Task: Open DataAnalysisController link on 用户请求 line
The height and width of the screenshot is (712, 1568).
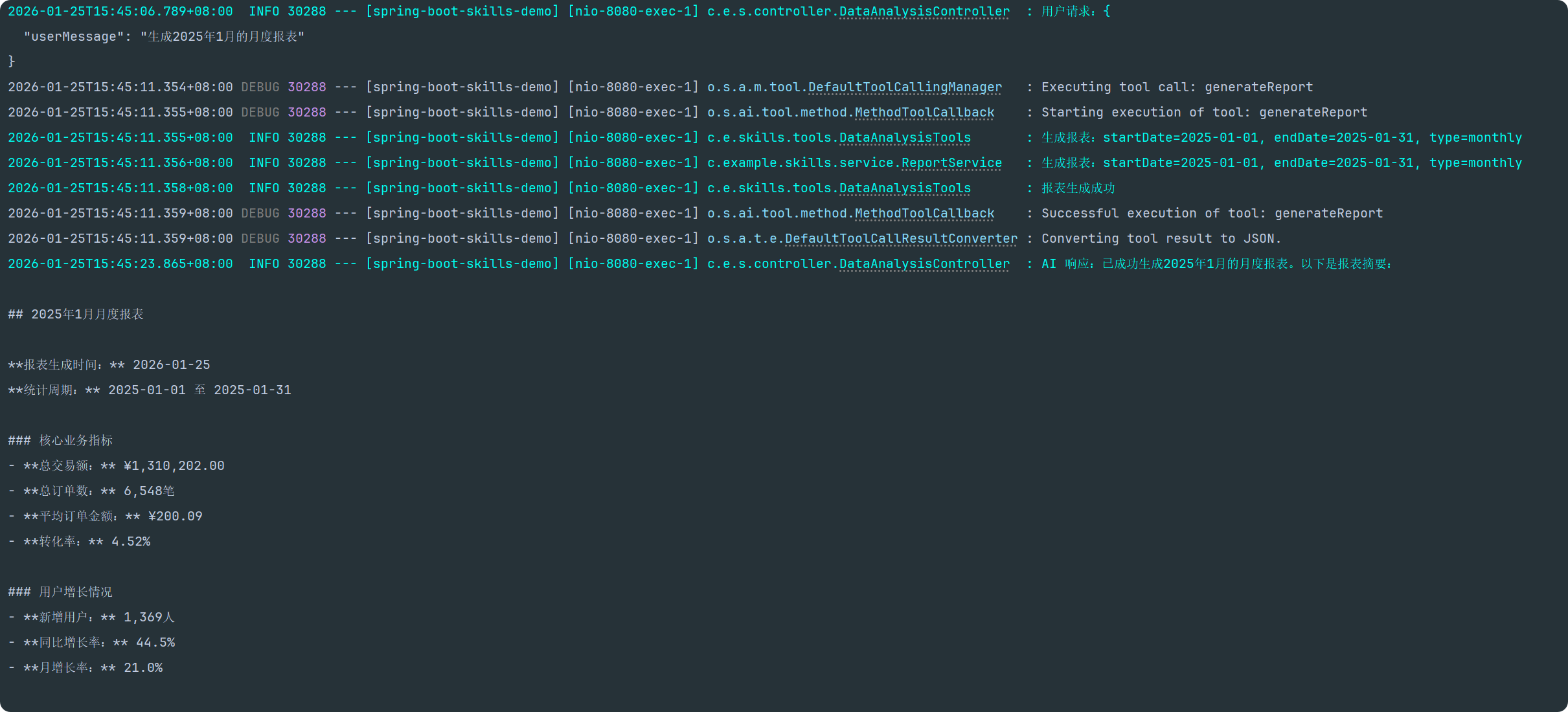Action: coord(924,12)
